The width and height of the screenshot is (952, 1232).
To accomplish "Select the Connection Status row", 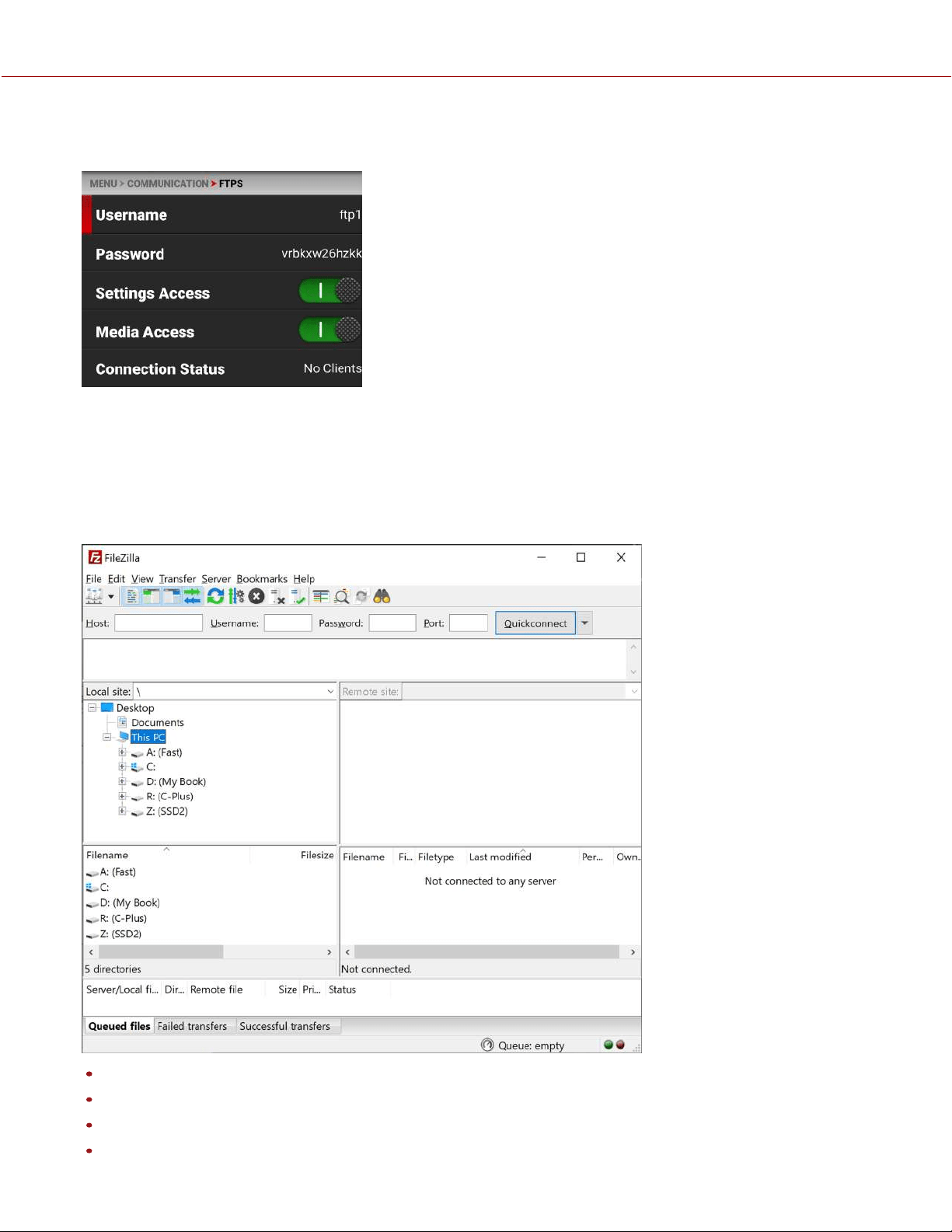I will click(x=221, y=368).
